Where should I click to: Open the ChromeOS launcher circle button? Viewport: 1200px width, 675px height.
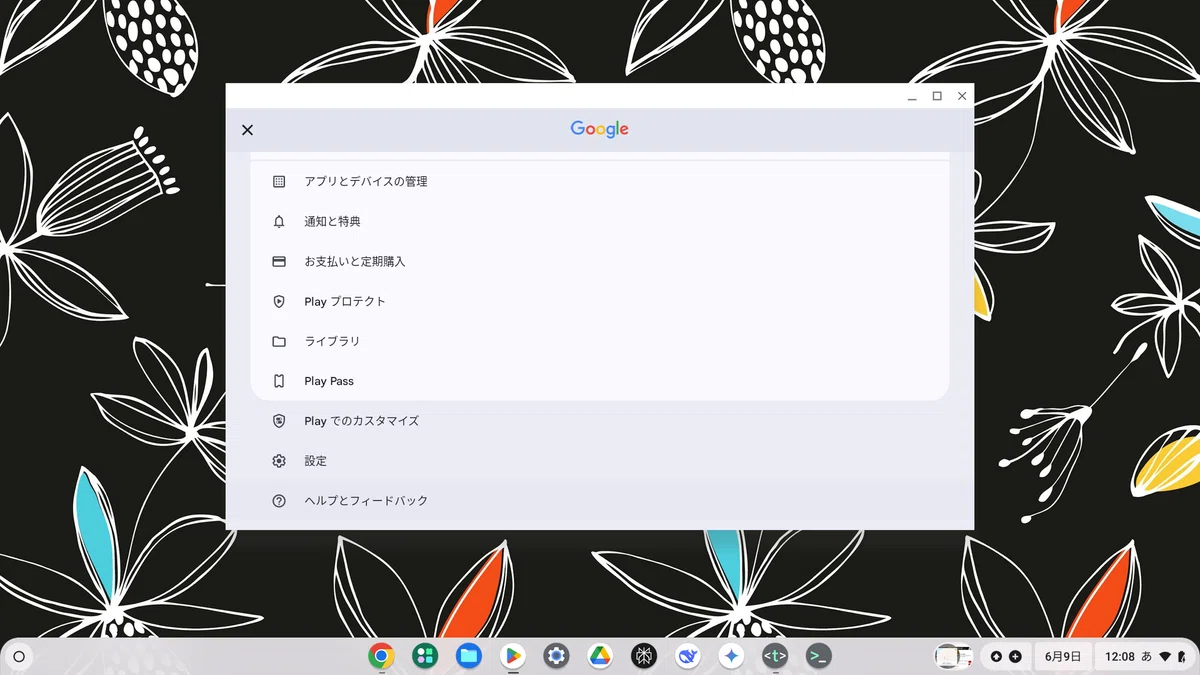19,657
